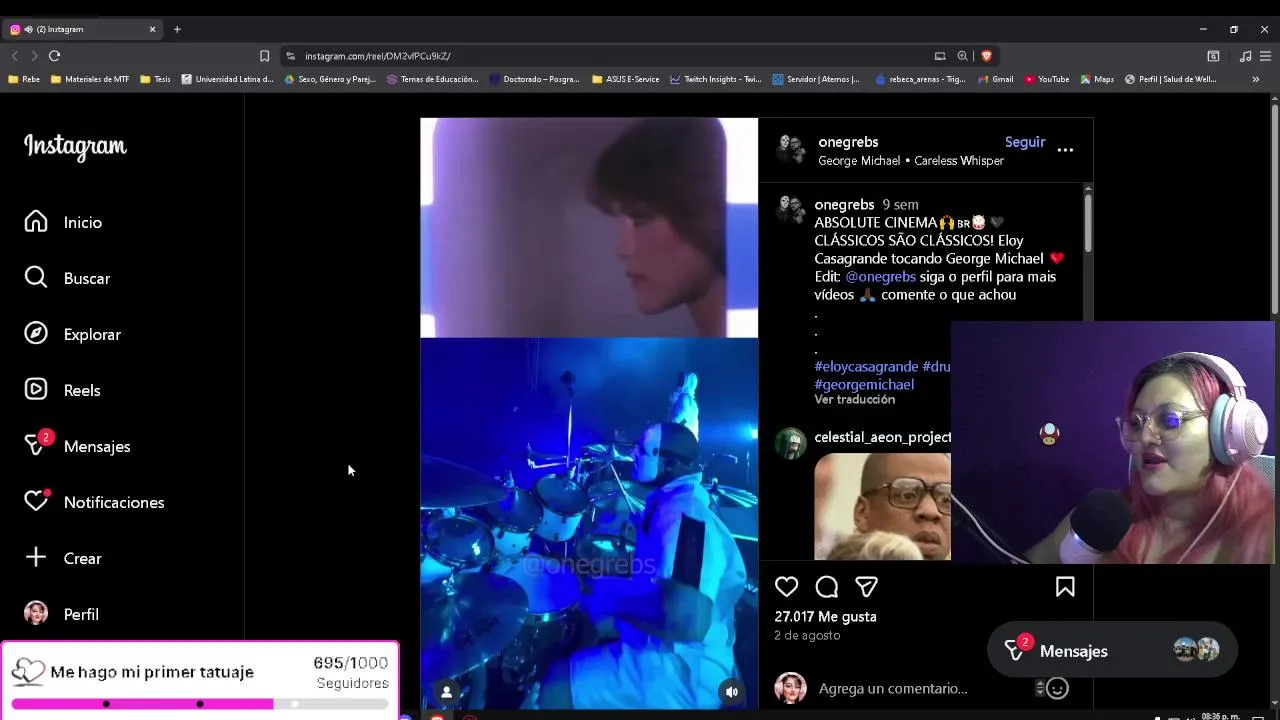The height and width of the screenshot is (720, 1280).
Task: Open Universidad Latina bookmark
Action: [228, 79]
